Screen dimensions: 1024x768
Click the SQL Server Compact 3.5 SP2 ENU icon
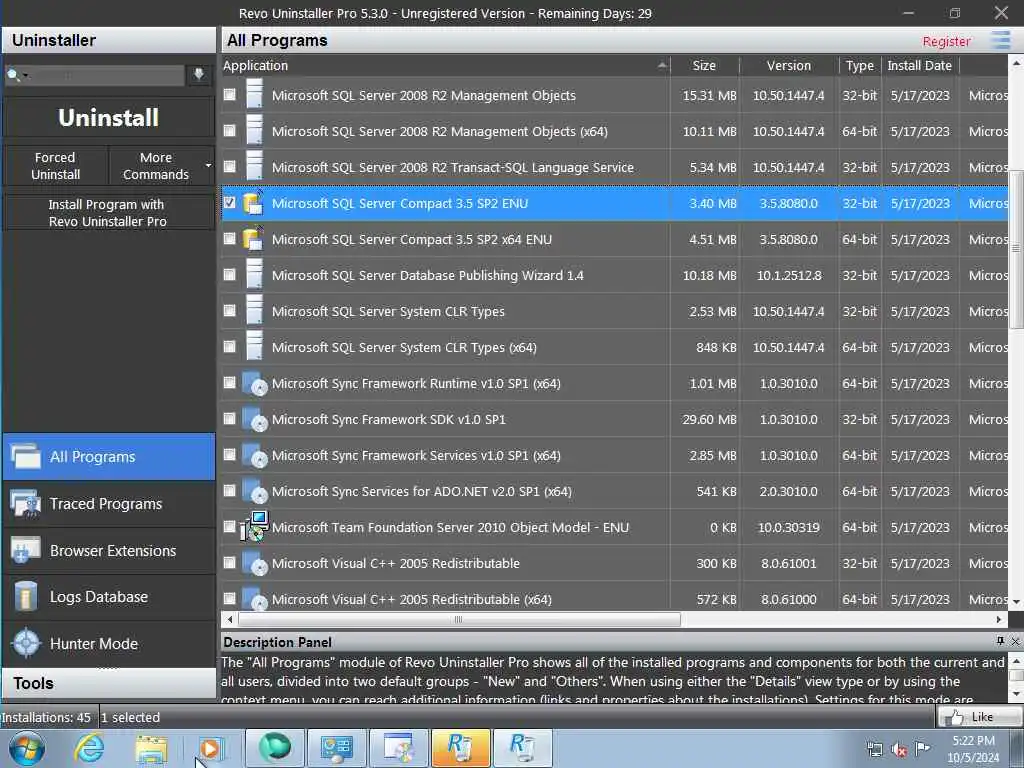point(253,202)
